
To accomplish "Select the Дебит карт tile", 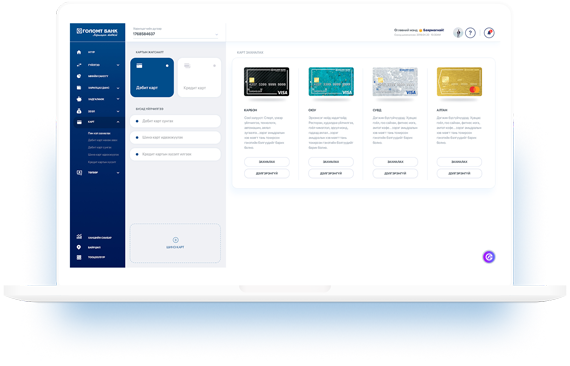I will coord(152,77).
